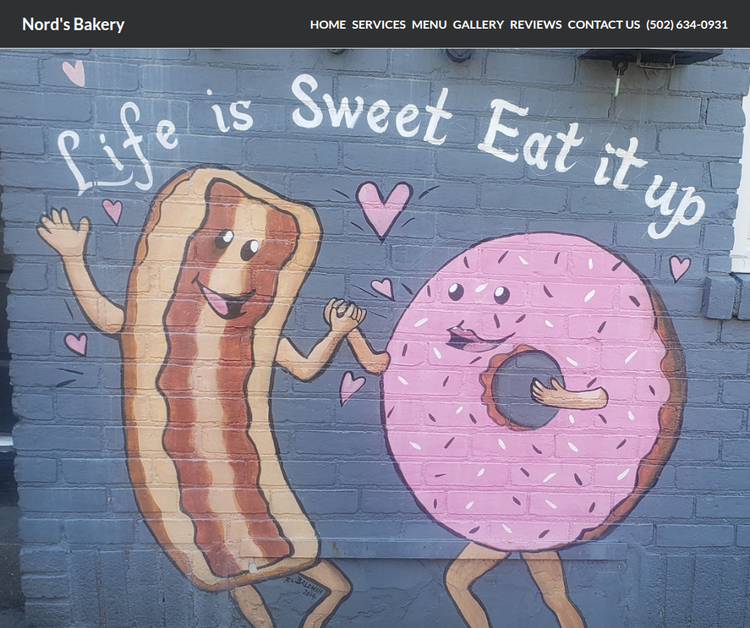The width and height of the screenshot is (750, 628).
Task: Click the Nord's Bakery site logo
Action: pos(73,24)
